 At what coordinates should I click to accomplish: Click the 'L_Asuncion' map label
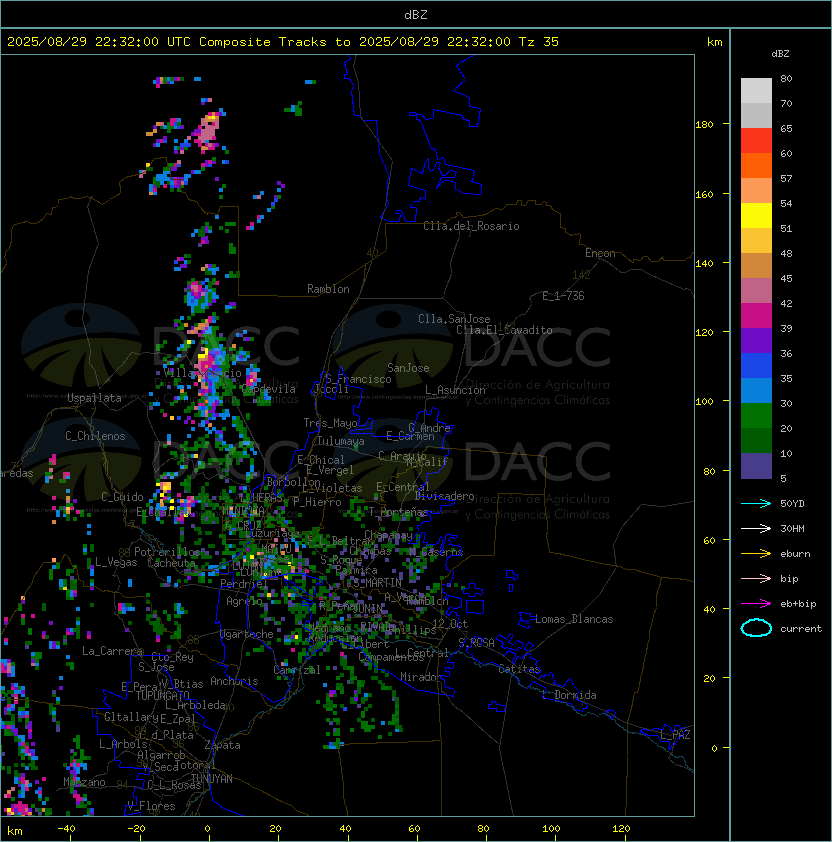coord(455,390)
